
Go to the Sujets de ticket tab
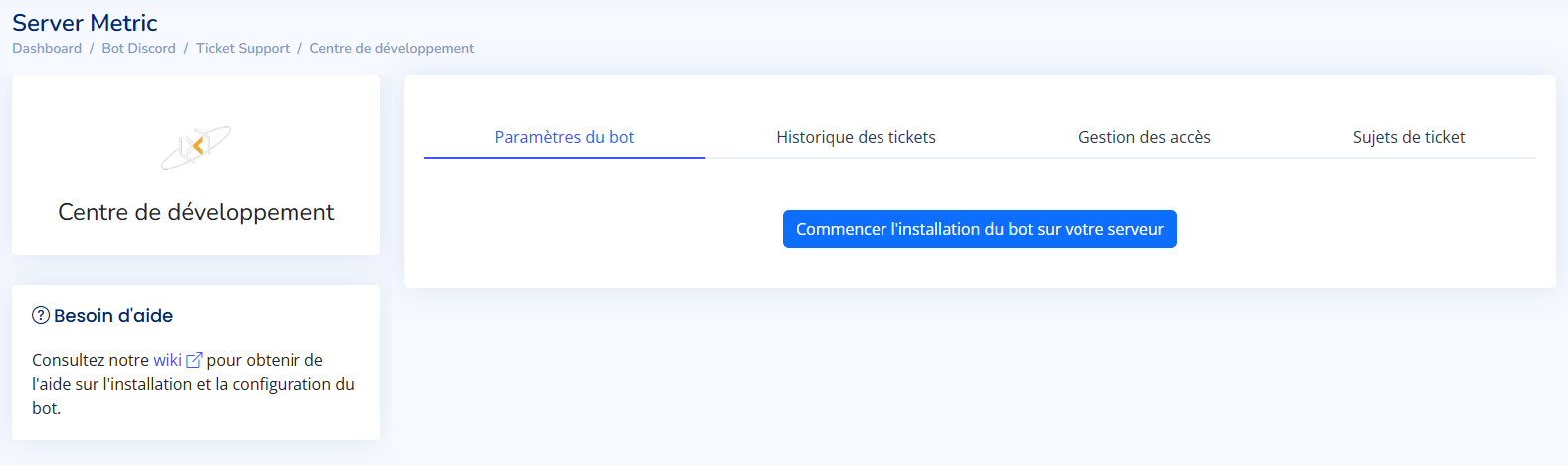[1408, 137]
